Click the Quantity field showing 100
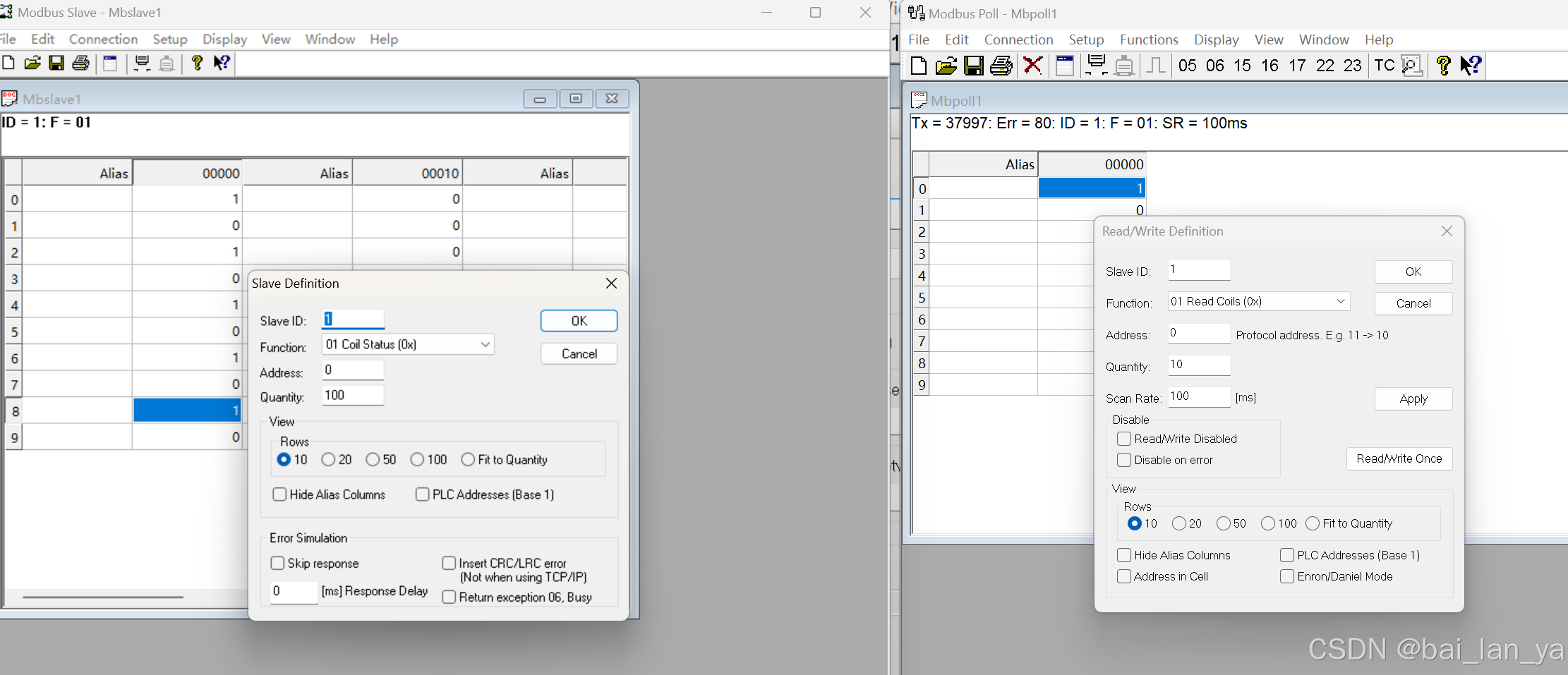 [353, 395]
